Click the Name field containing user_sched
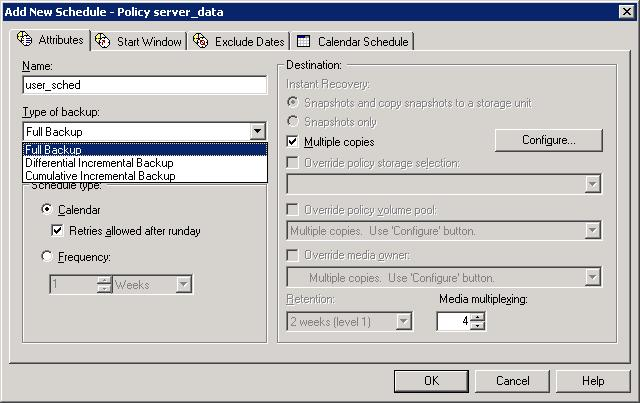The width and height of the screenshot is (640, 403). click(x=144, y=86)
